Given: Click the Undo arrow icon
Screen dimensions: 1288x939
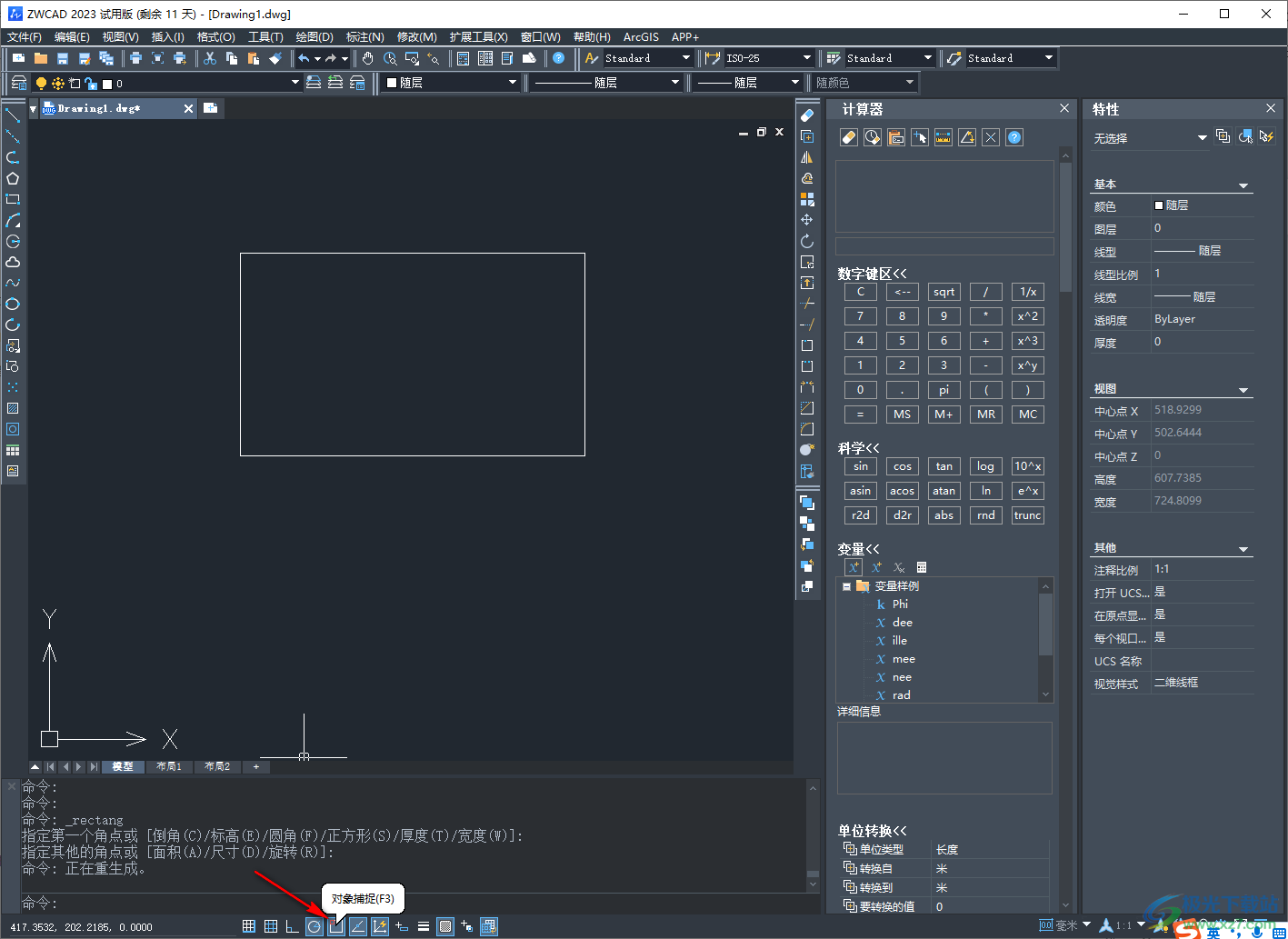Looking at the screenshot, I should point(304,58).
